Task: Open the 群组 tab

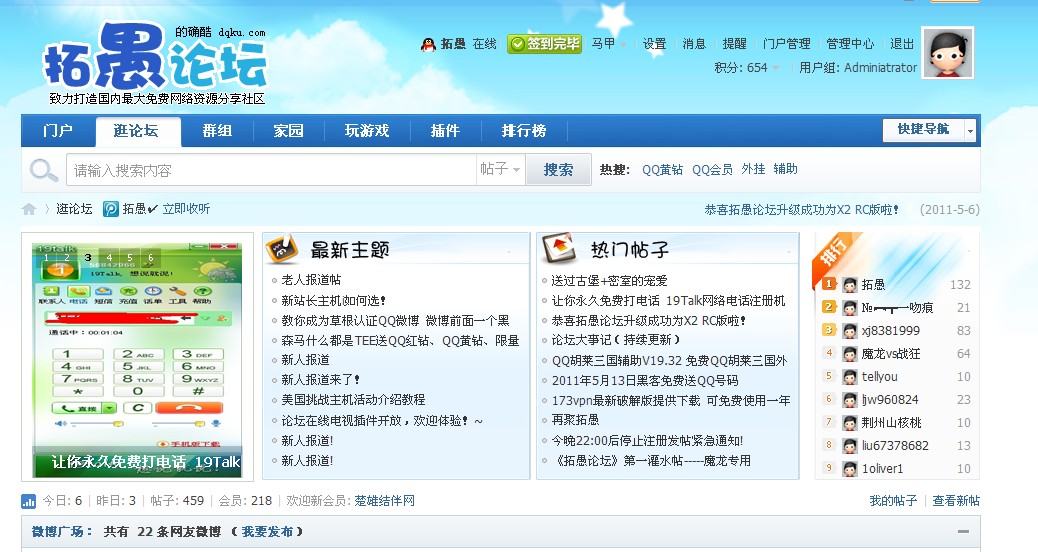Action: (217, 130)
